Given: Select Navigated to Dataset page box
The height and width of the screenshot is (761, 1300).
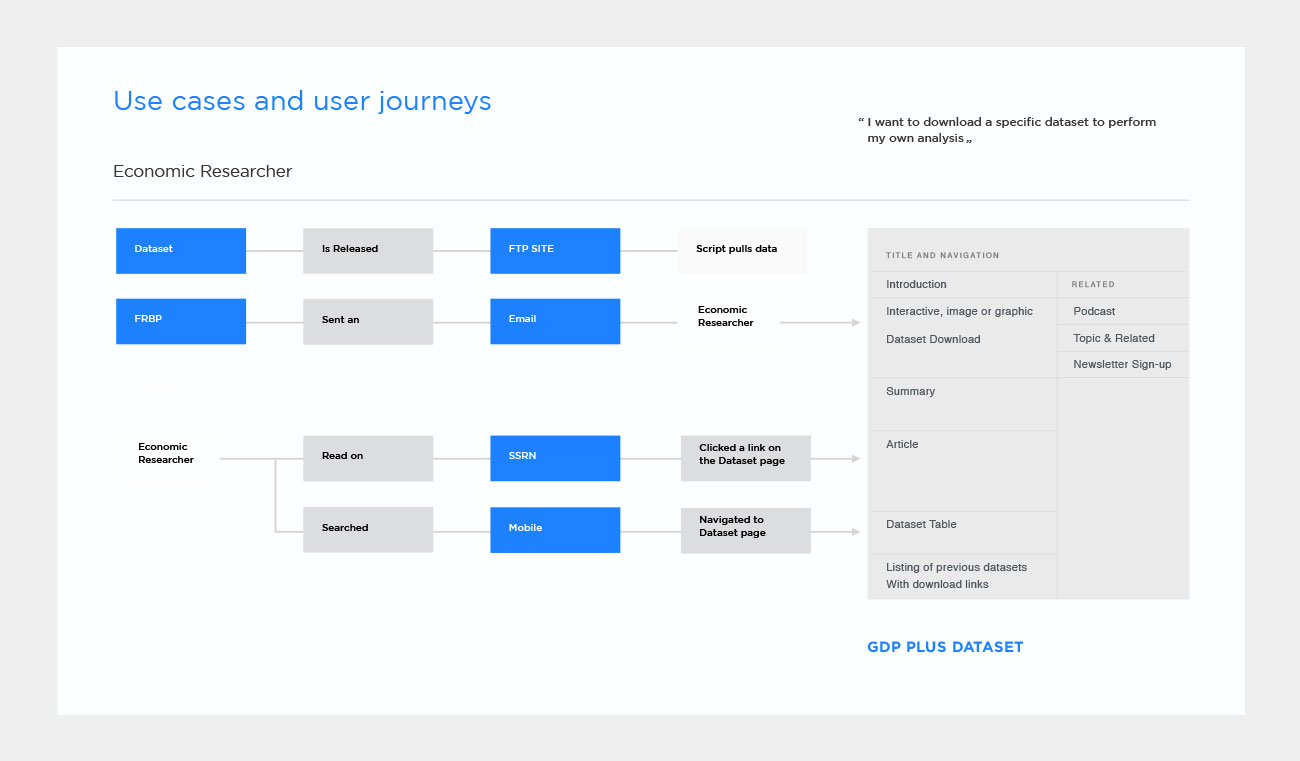Looking at the screenshot, I should click(745, 529).
